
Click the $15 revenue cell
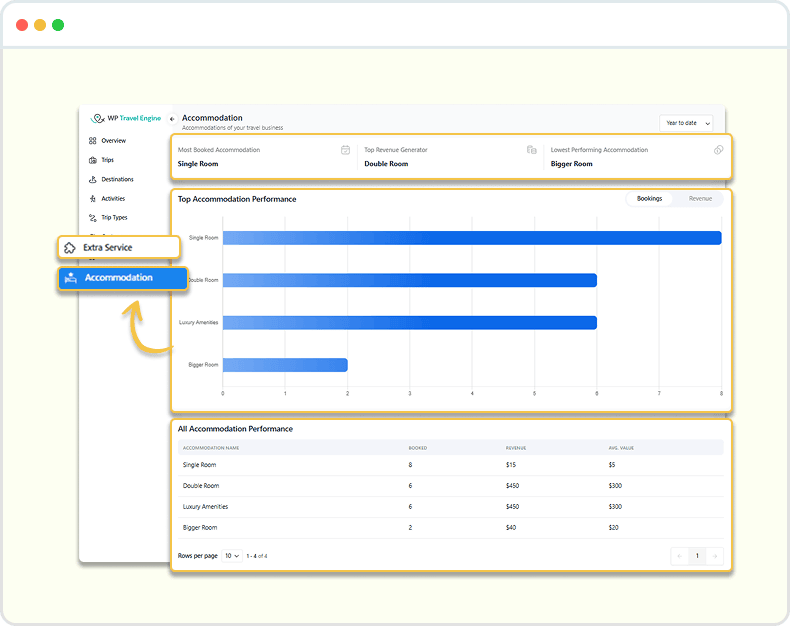pyautogui.click(x=511, y=465)
